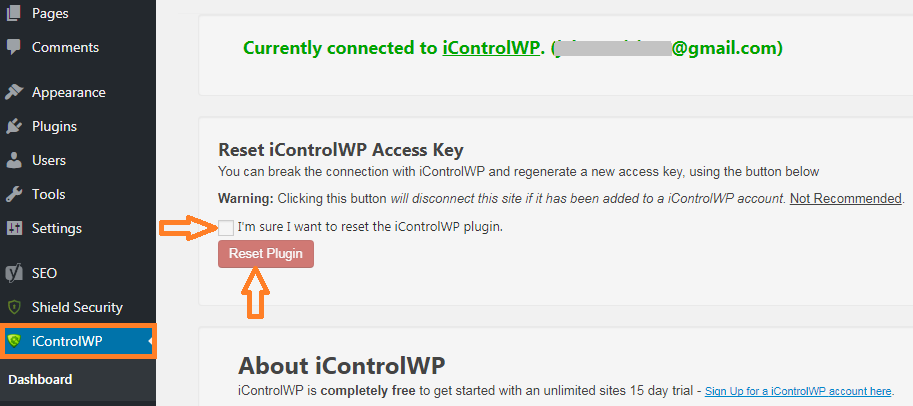Click the Tools wrench icon
This screenshot has width=913, height=406.
coord(13,194)
